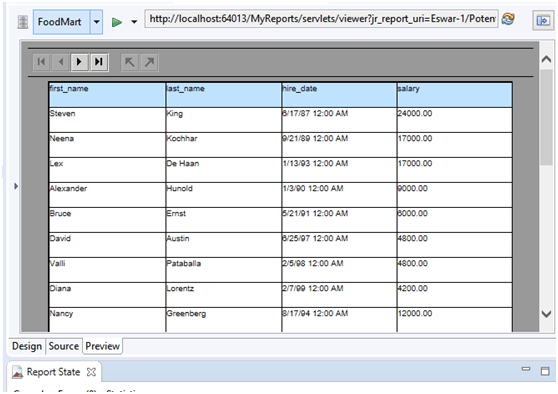558x394 pixels.
Task: Switch to the Preview tab
Action: (102, 346)
